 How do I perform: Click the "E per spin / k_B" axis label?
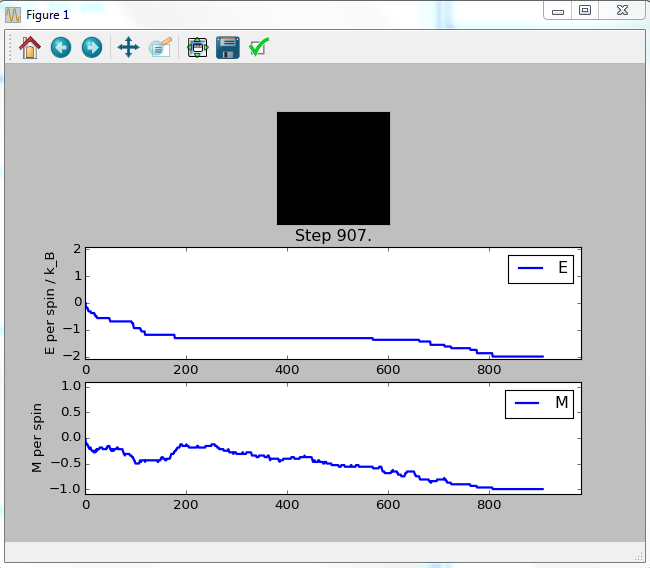(x=51, y=304)
